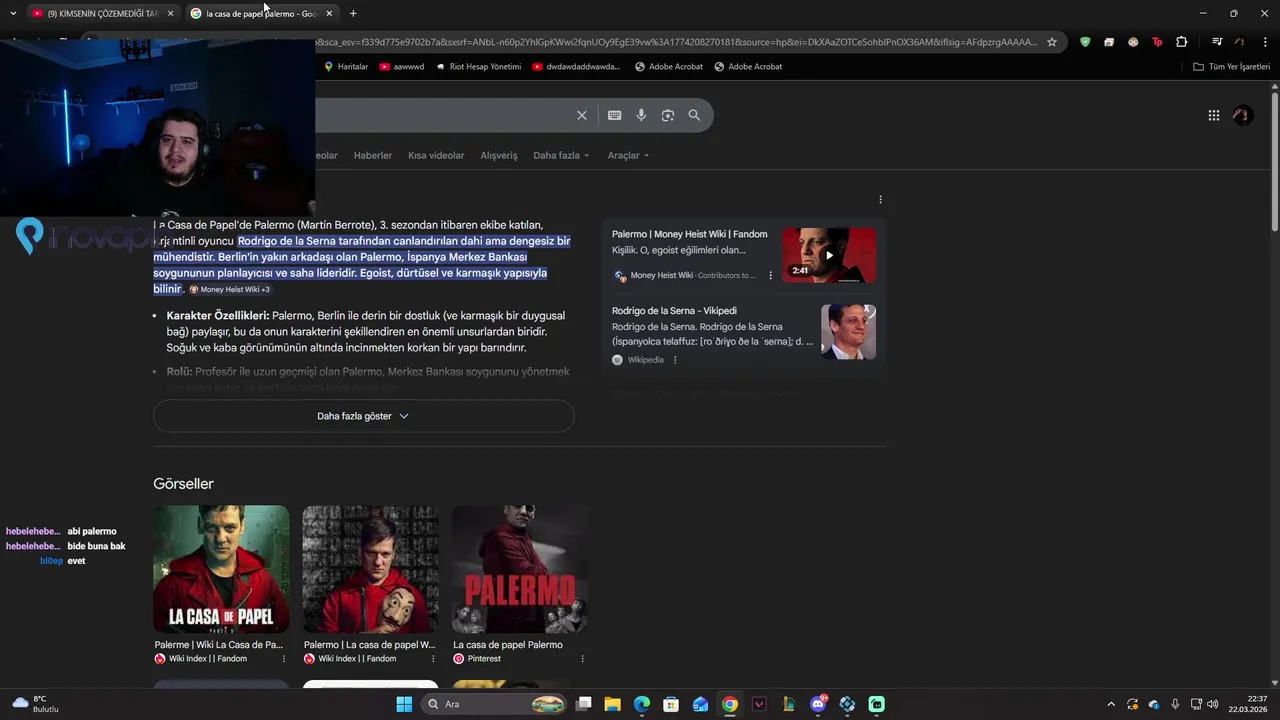The image size is (1280, 720).
Task: Search by image with Google Lens icon
Action: (668, 115)
